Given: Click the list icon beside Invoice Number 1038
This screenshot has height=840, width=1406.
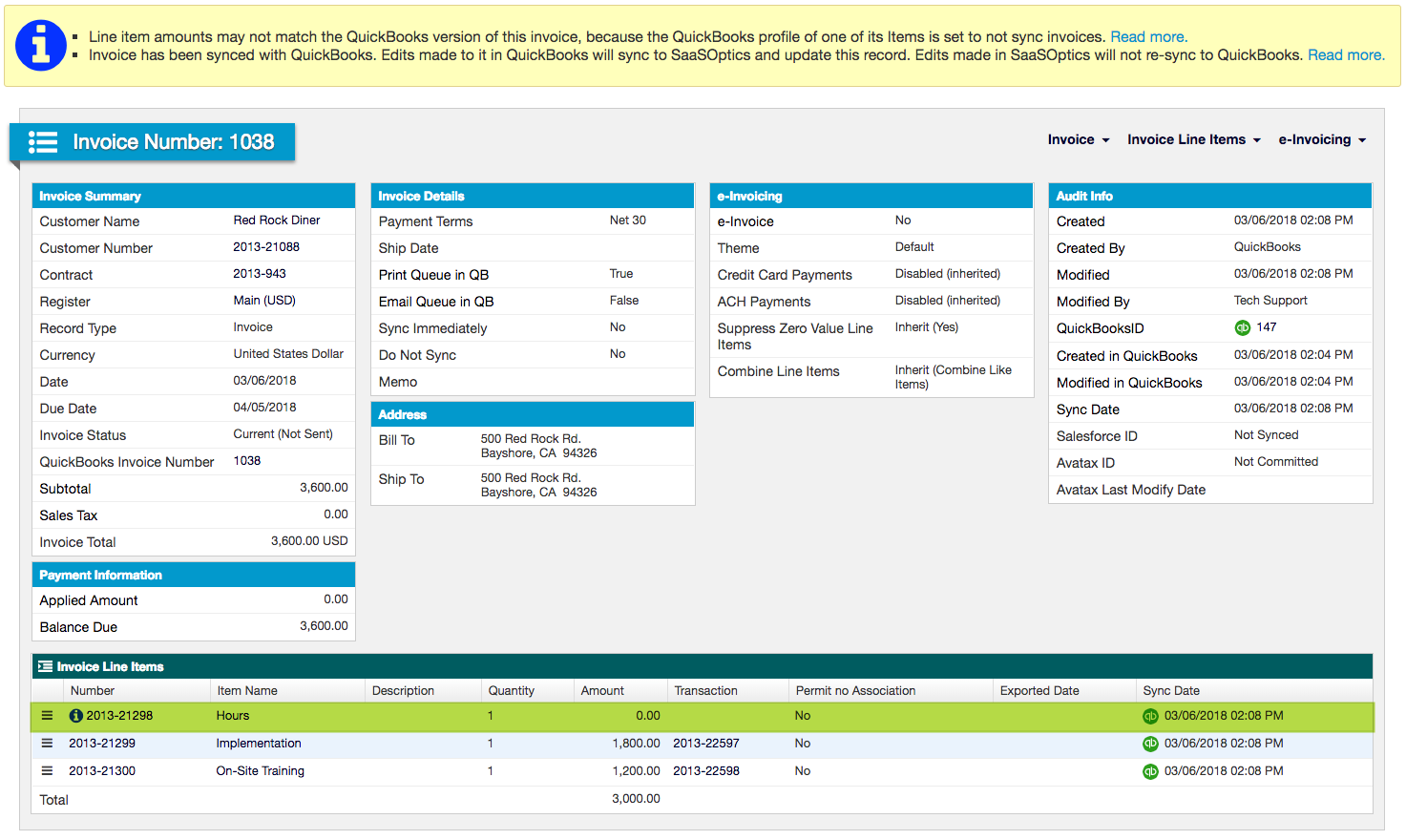Looking at the screenshot, I should (43, 142).
